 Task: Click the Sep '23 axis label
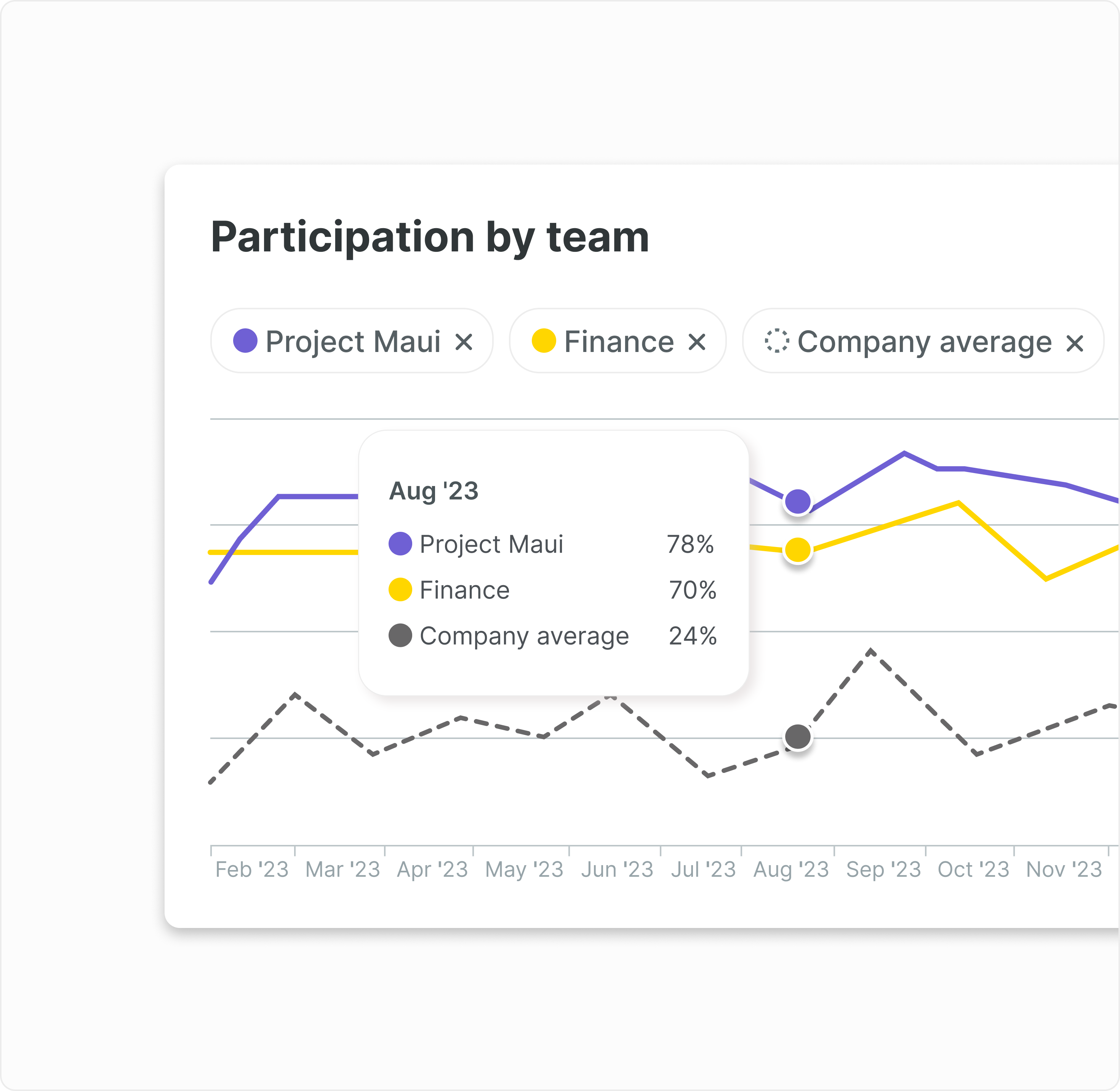883,869
